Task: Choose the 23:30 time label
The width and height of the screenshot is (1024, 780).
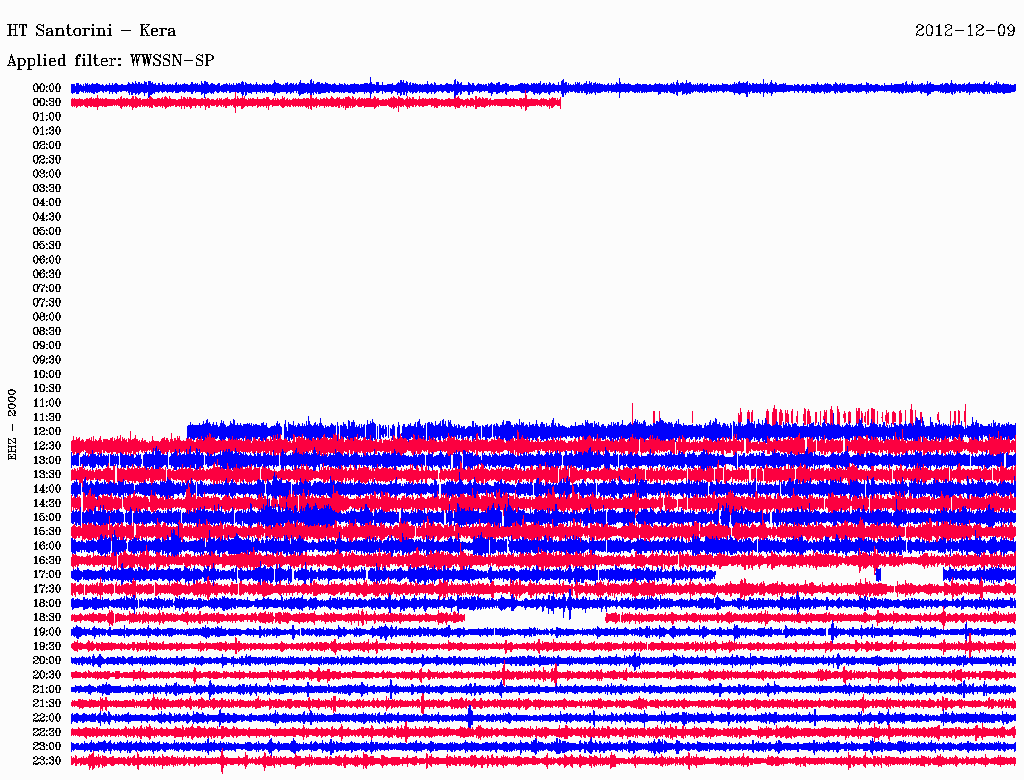Action: pos(47,760)
